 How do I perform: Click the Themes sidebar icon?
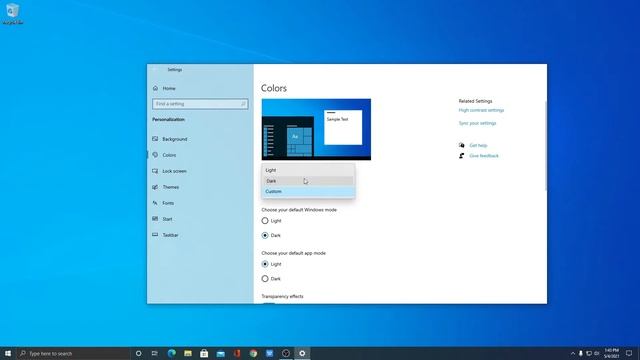(x=155, y=187)
